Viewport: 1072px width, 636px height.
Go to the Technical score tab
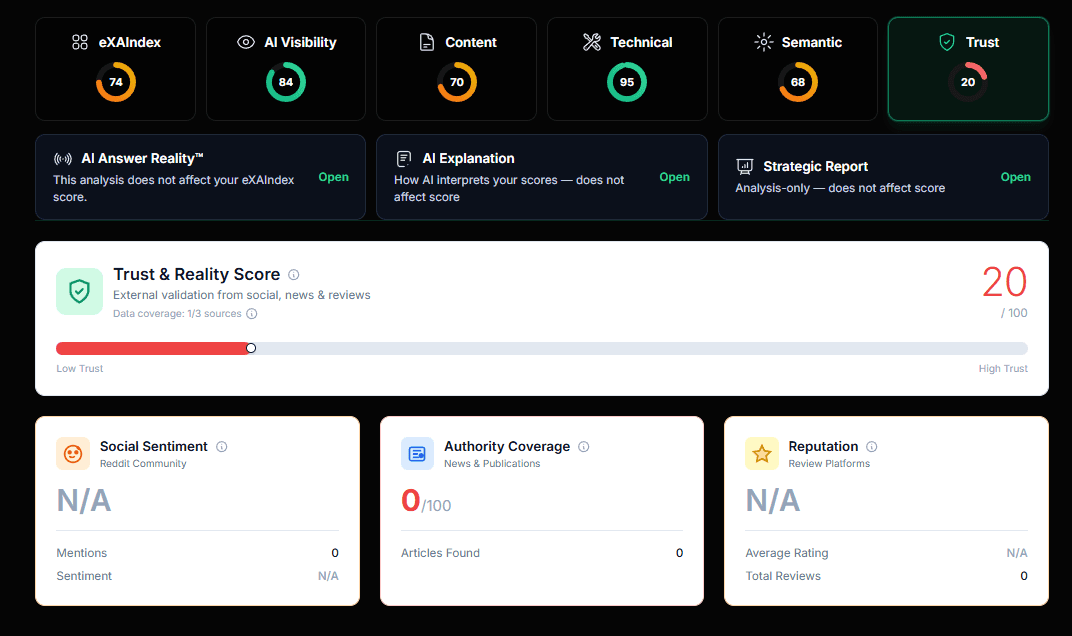pyautogui.click(x=627, y=68)
